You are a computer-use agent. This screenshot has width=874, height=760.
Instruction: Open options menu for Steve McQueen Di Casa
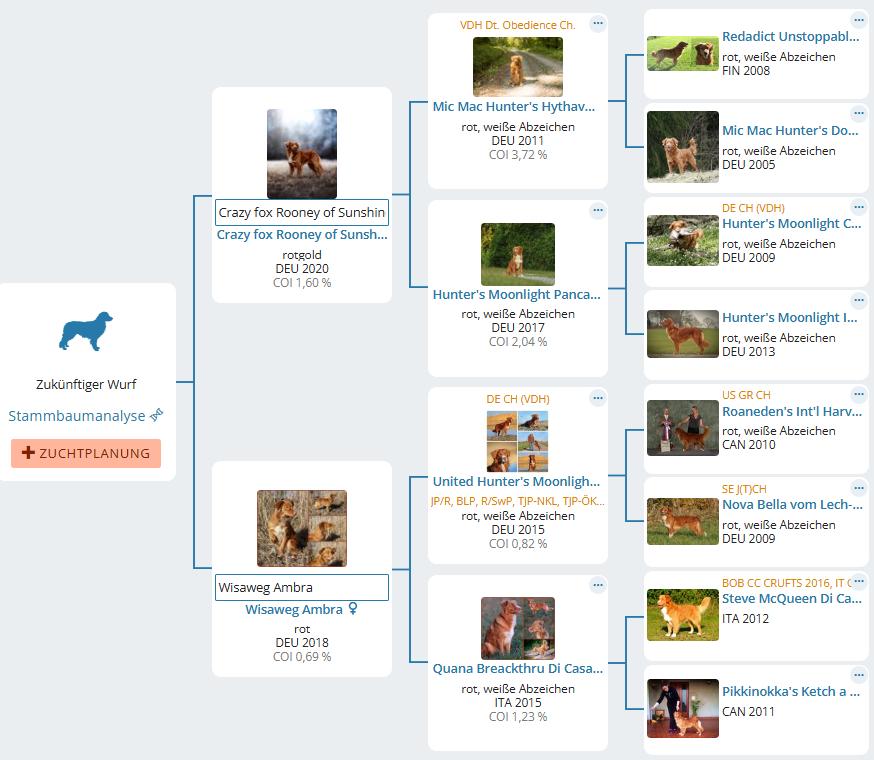[858, 581]
